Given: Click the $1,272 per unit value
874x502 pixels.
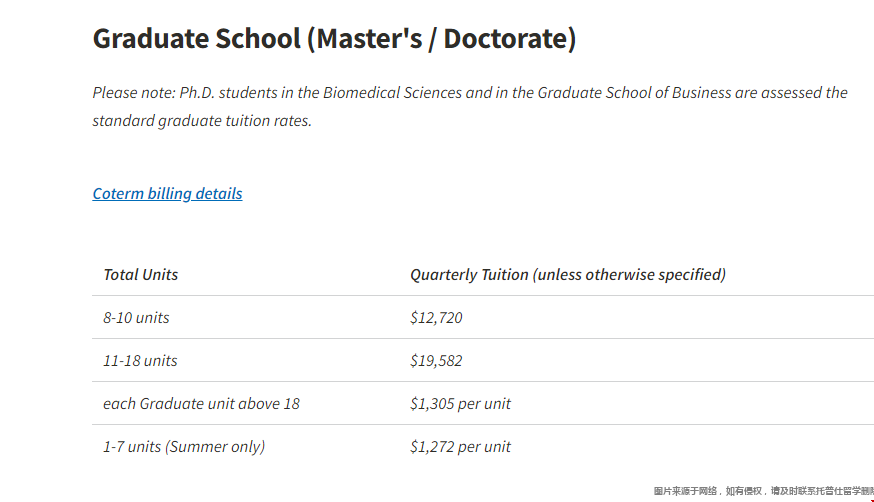Looking at the screenshot, I should tap(460, 447).
